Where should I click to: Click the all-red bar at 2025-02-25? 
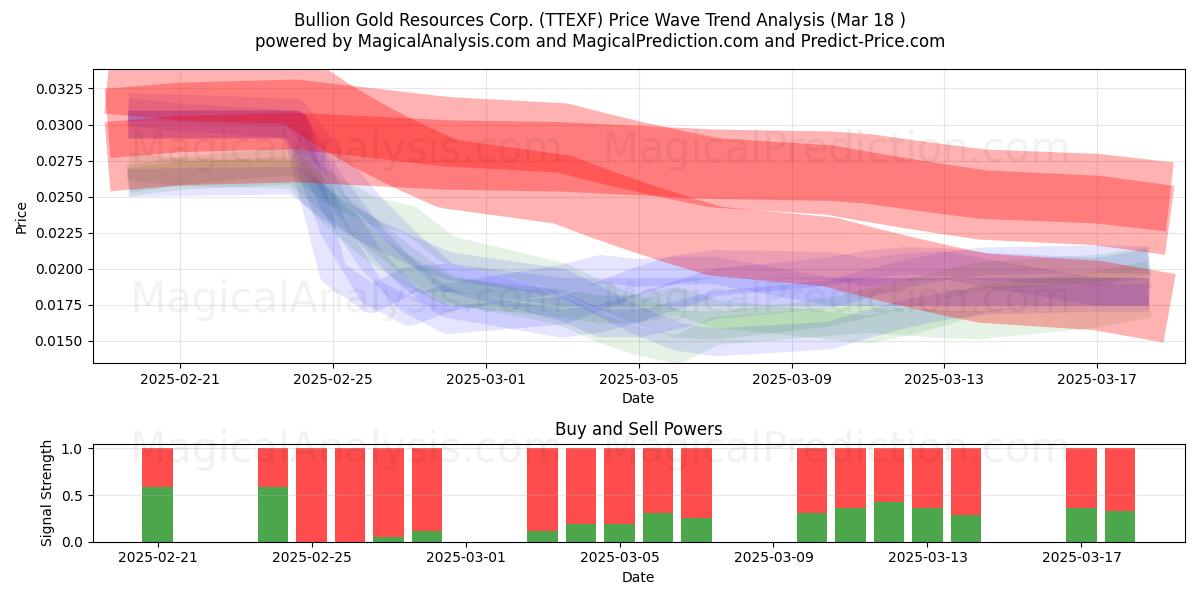(x=312, y=495)
